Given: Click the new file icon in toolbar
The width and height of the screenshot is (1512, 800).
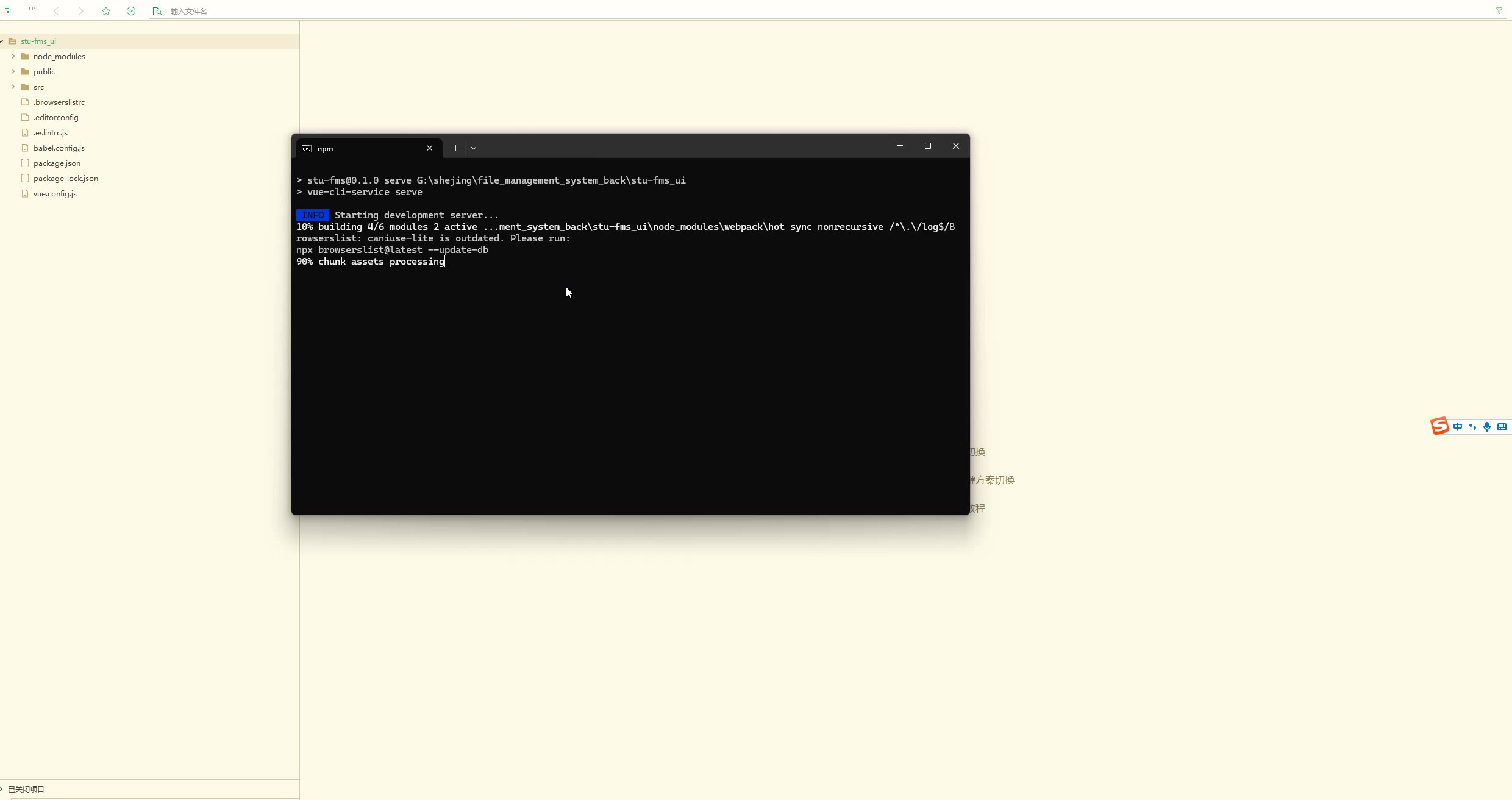Looking at the screenshot, I should (x=6, y=11).
